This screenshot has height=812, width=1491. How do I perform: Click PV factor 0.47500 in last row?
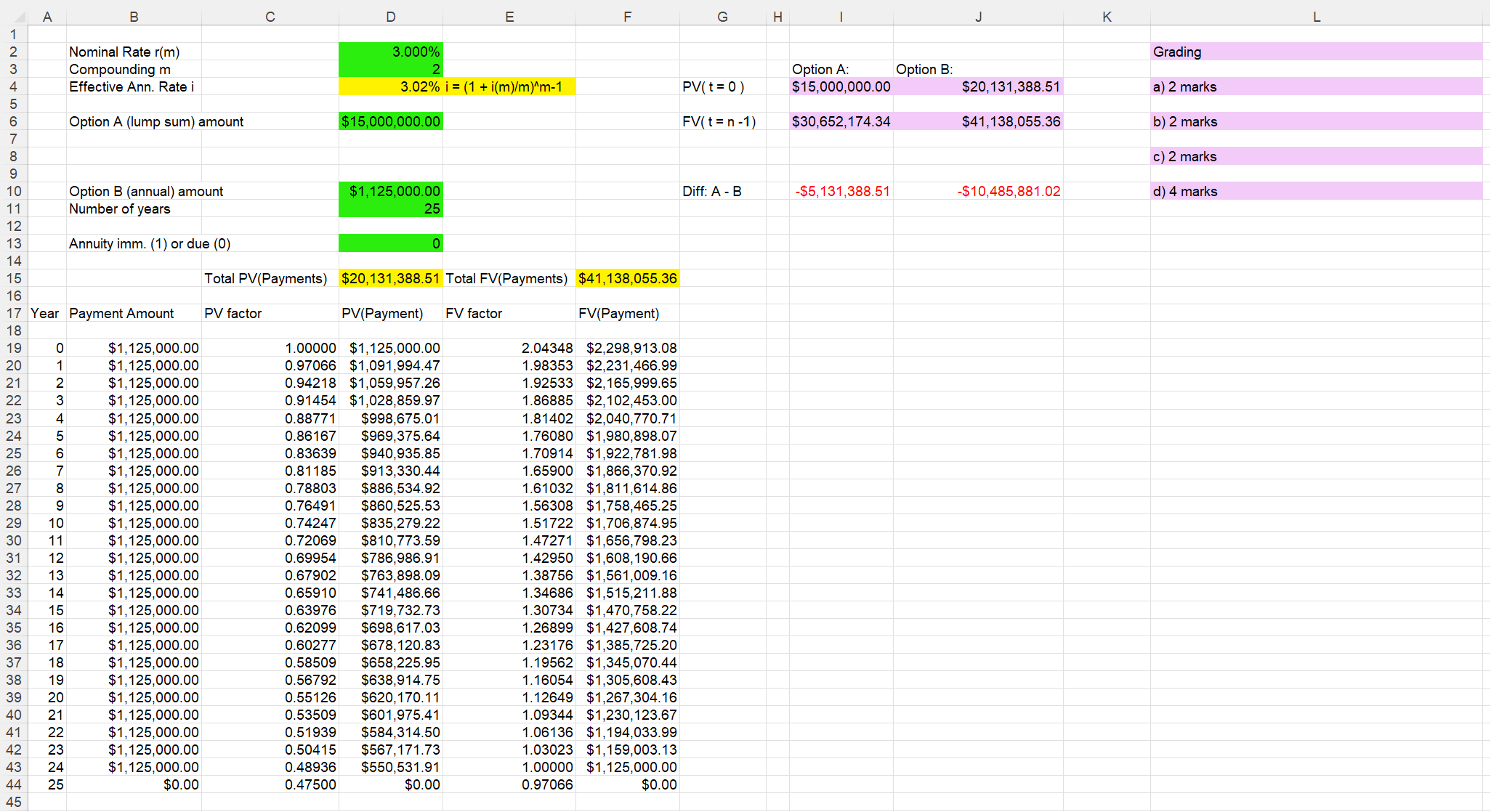tap(270, 784)
